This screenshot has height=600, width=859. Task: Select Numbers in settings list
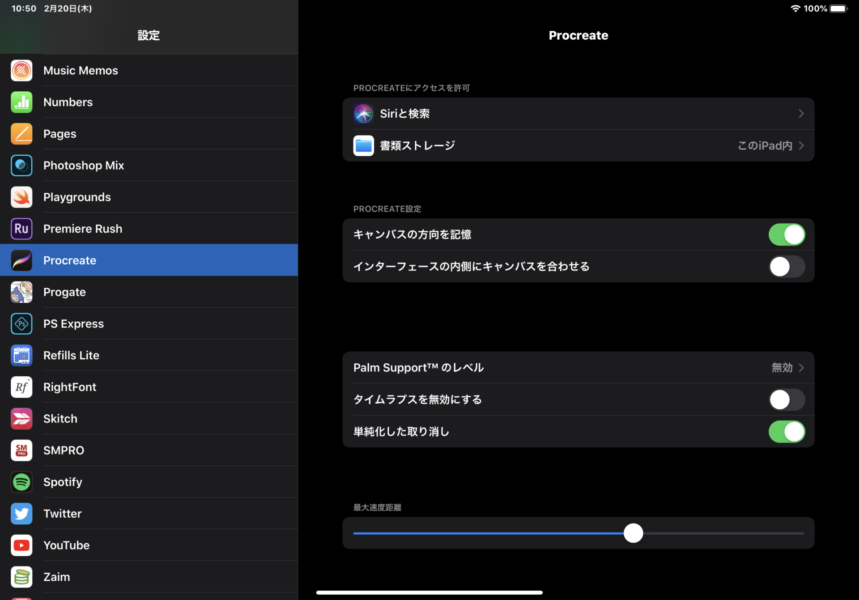149,102
